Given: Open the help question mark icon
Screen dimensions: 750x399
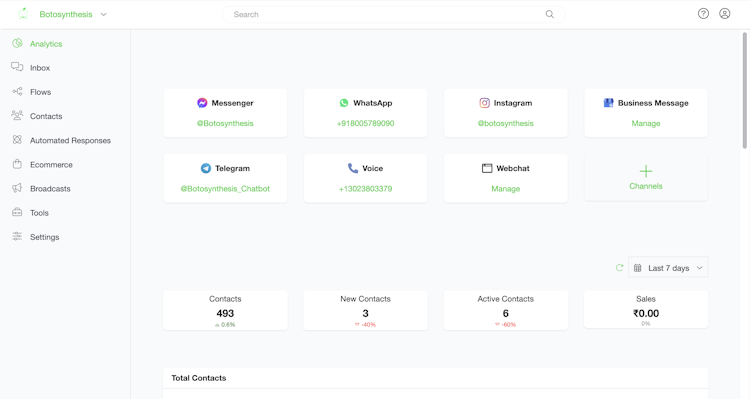Looking at the screenshot, I should [x=703, y=13].
